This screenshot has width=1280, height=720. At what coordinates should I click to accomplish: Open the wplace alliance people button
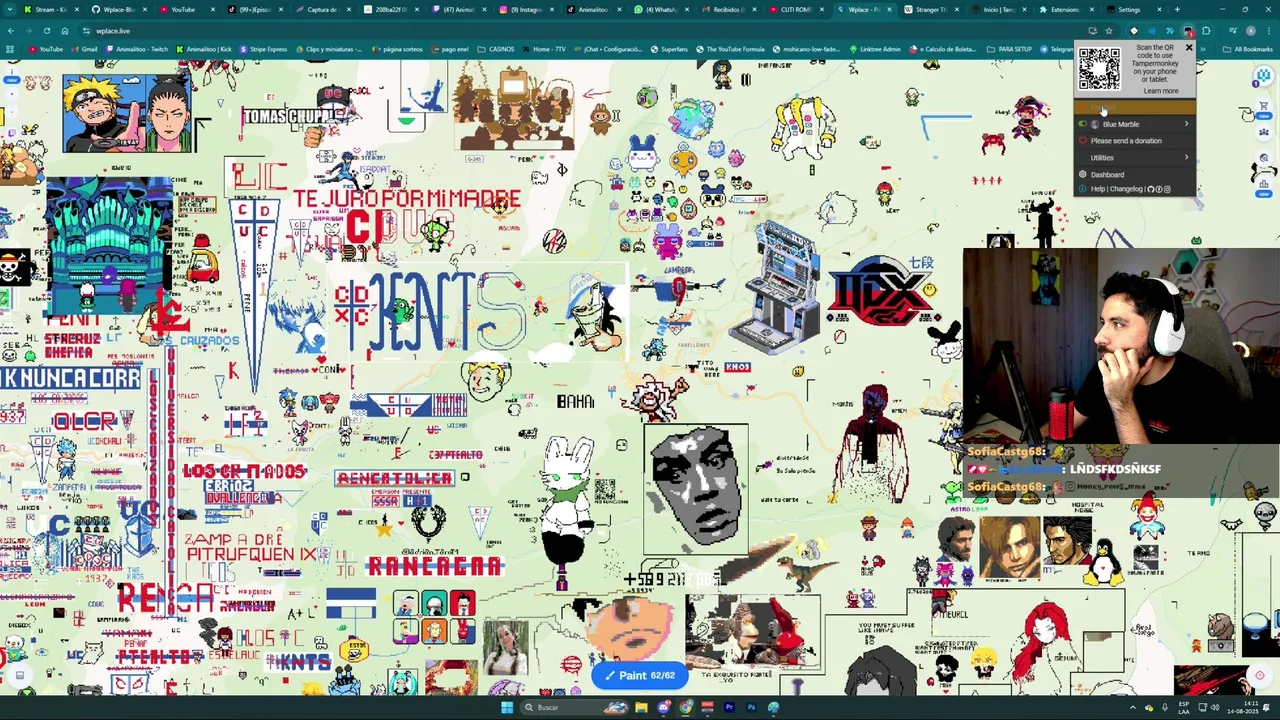[1264, 132]
